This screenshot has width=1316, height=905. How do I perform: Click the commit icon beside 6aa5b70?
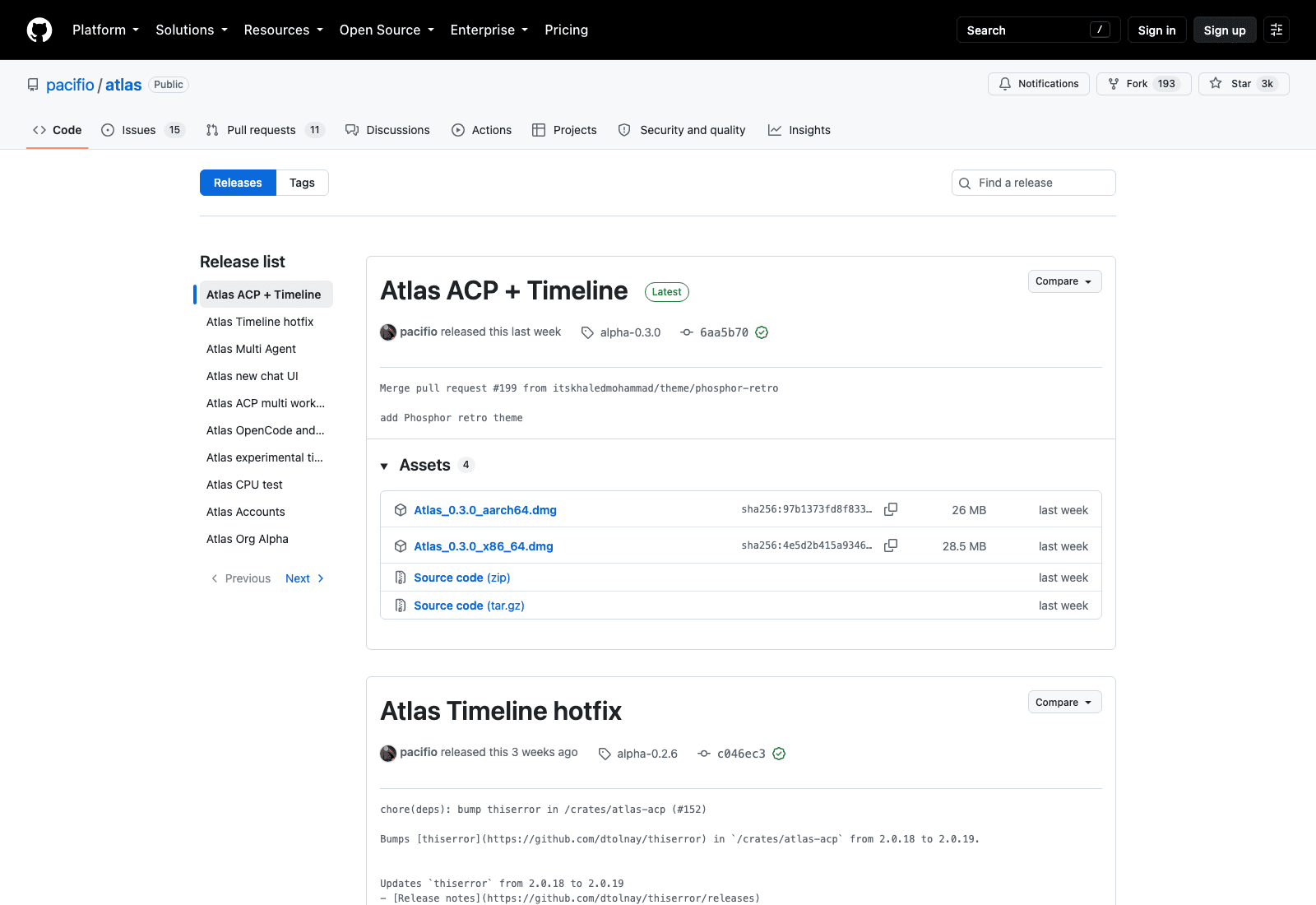pyautogui.click(x=687, y=332)
